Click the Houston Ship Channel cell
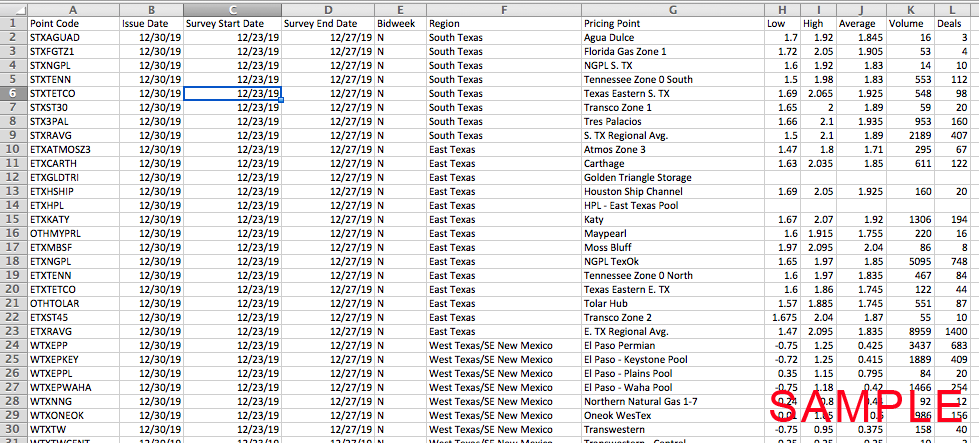This screenshot has height=443, width=979. 673,192
